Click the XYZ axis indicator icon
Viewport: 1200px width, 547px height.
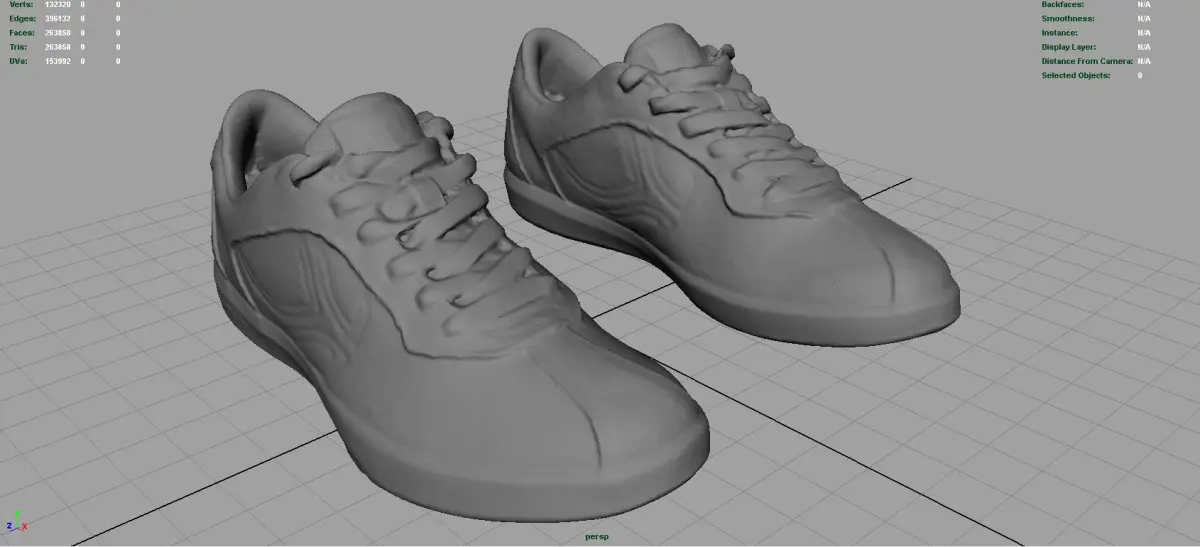pos(15,521)
